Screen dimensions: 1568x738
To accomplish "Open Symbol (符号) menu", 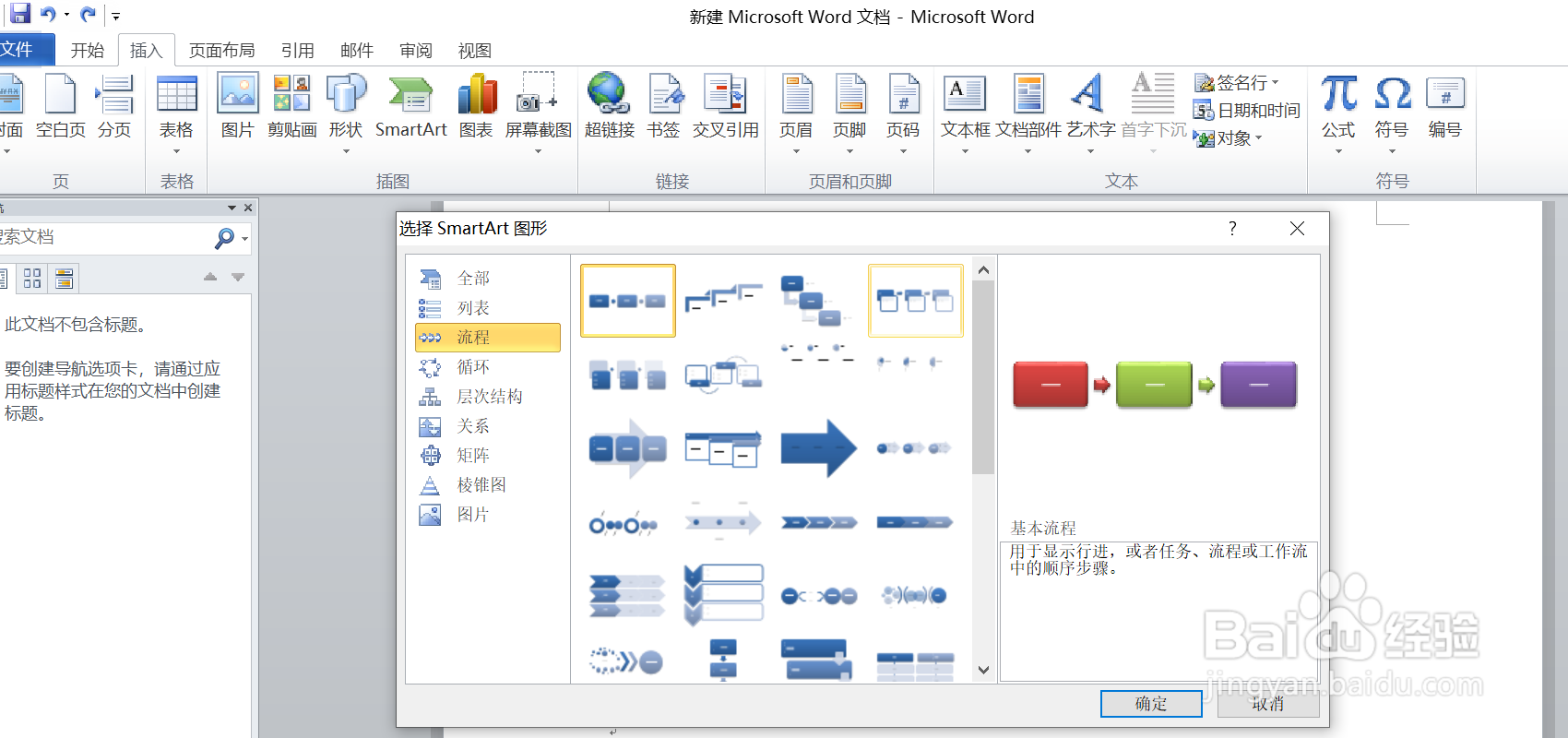I will tap(1392, 114).
